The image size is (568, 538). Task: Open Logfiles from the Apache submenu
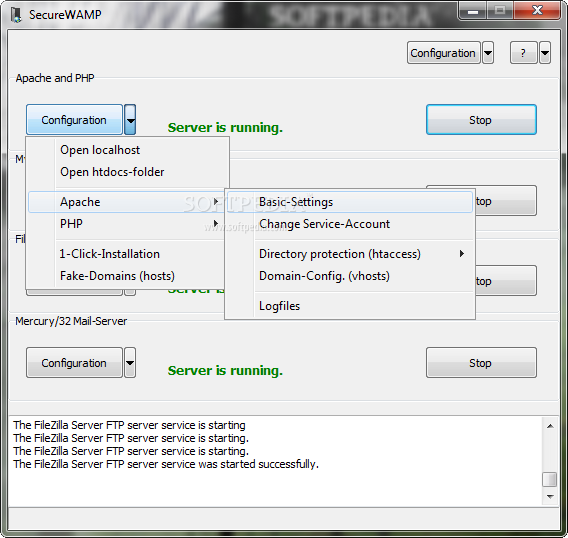[350, 306]
